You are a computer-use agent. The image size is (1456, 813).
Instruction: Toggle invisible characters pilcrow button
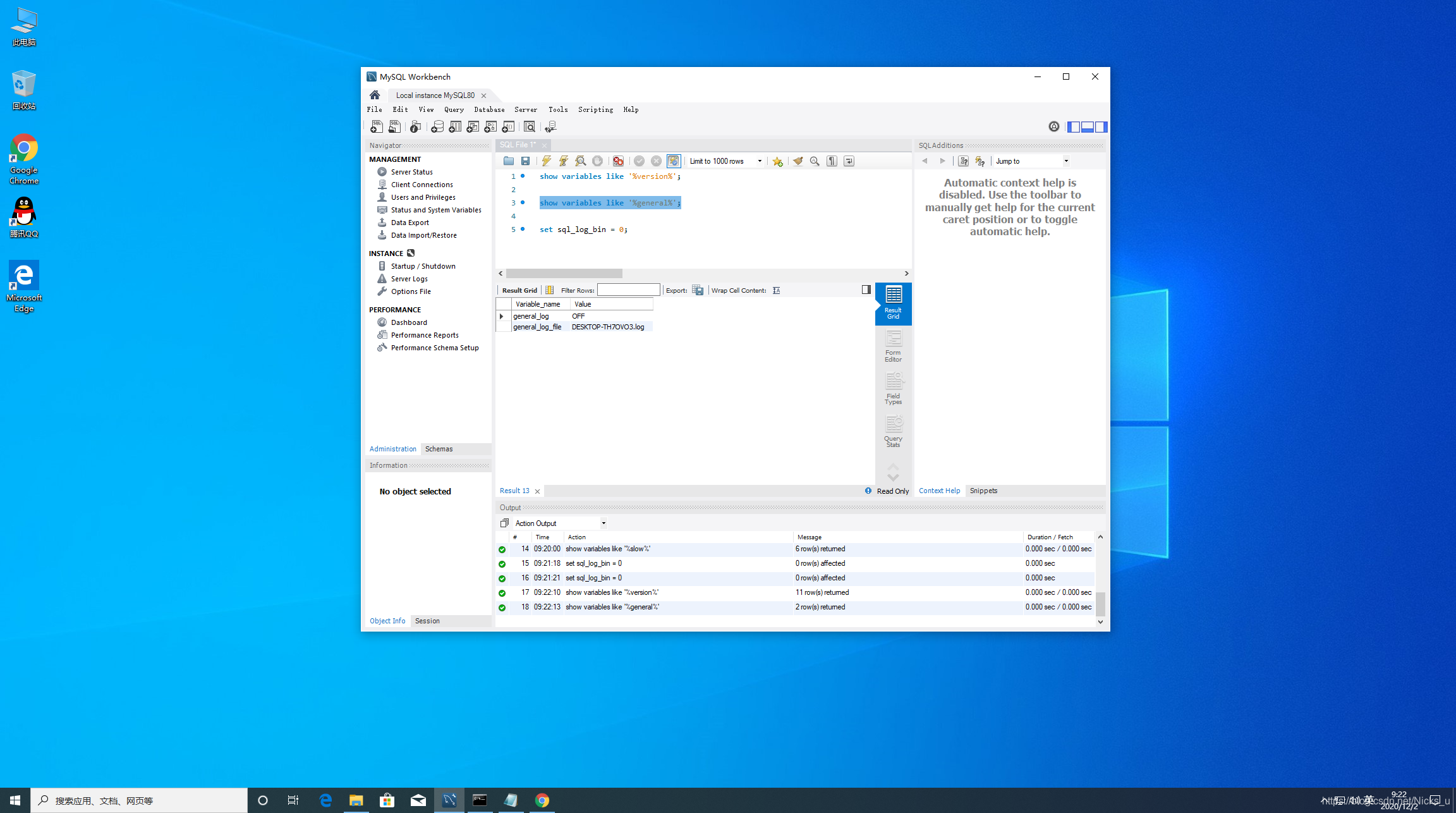832,161
